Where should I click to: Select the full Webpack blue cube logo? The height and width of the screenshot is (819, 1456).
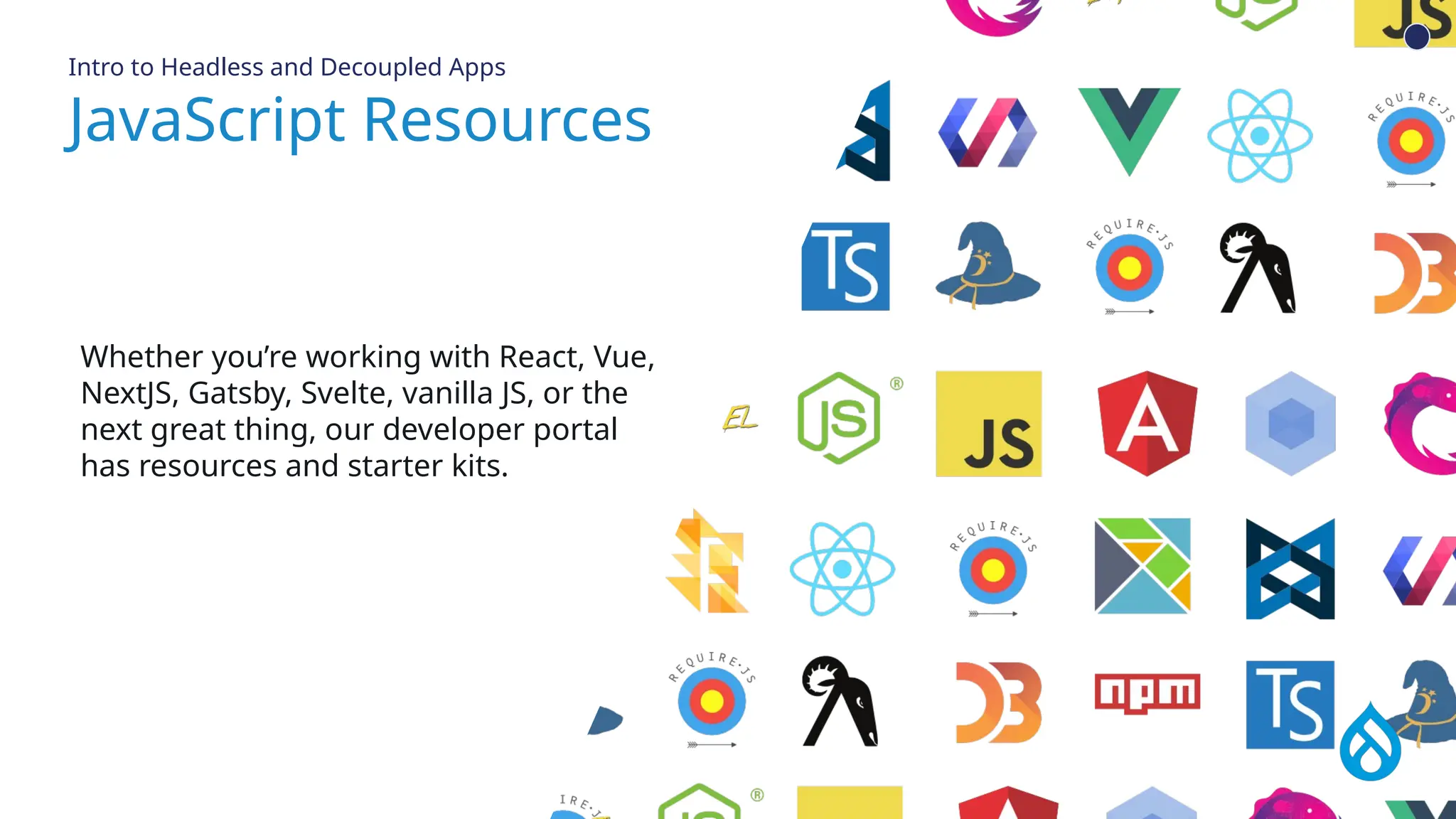coord(1290,423)
